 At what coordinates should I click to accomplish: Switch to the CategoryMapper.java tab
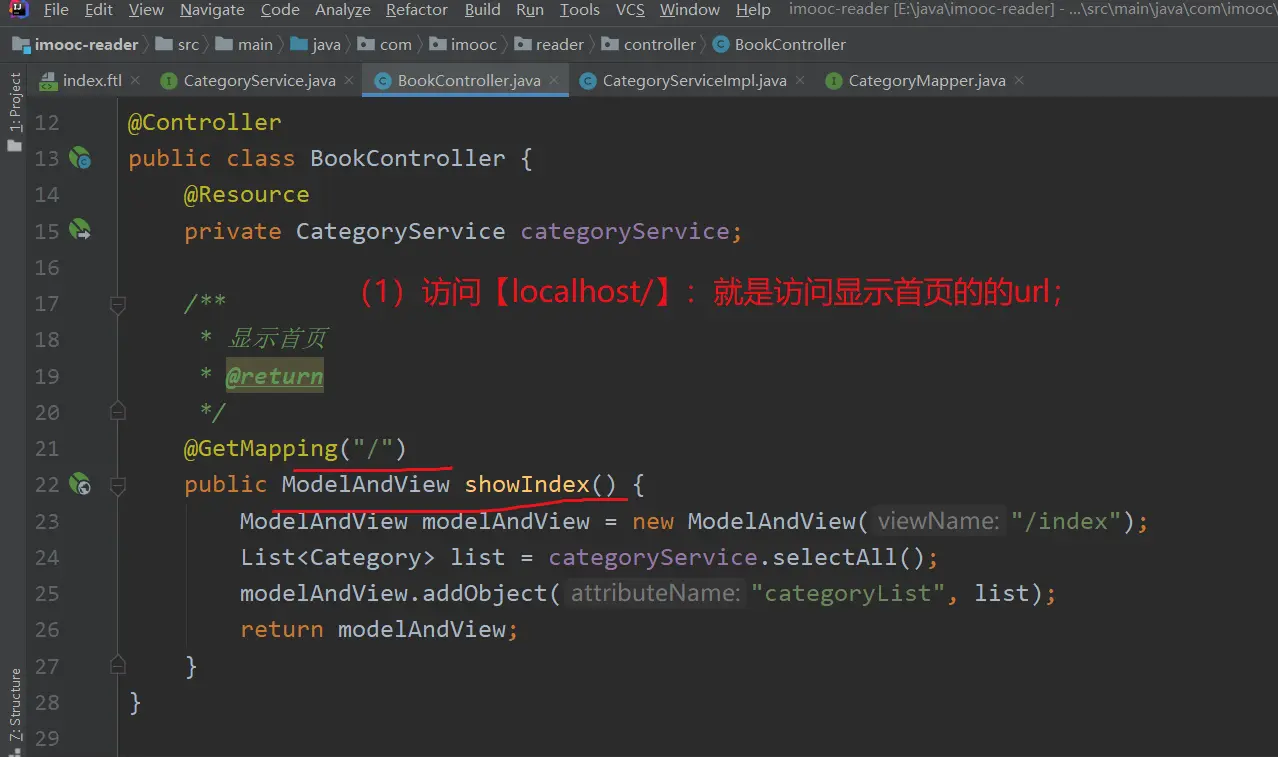click(x=926, y=81)
